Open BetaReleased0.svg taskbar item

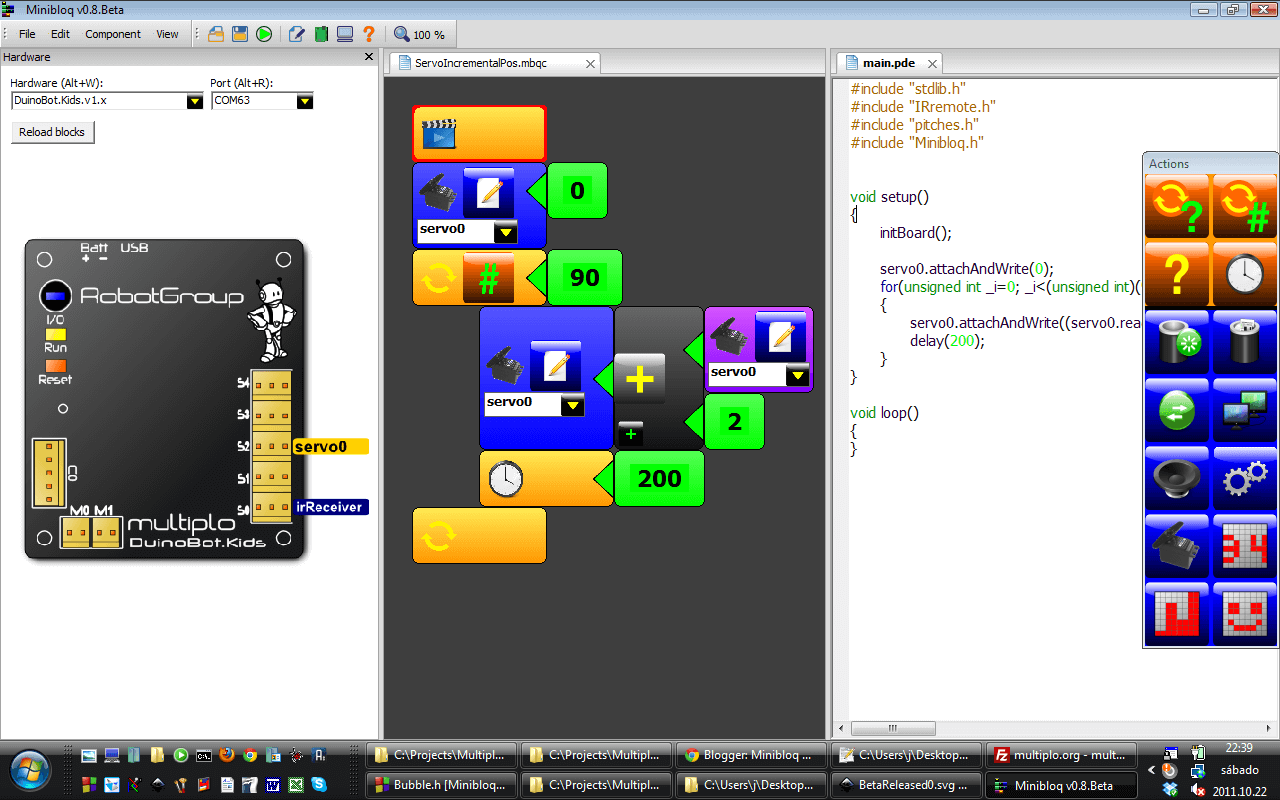(x=906, y=785)
